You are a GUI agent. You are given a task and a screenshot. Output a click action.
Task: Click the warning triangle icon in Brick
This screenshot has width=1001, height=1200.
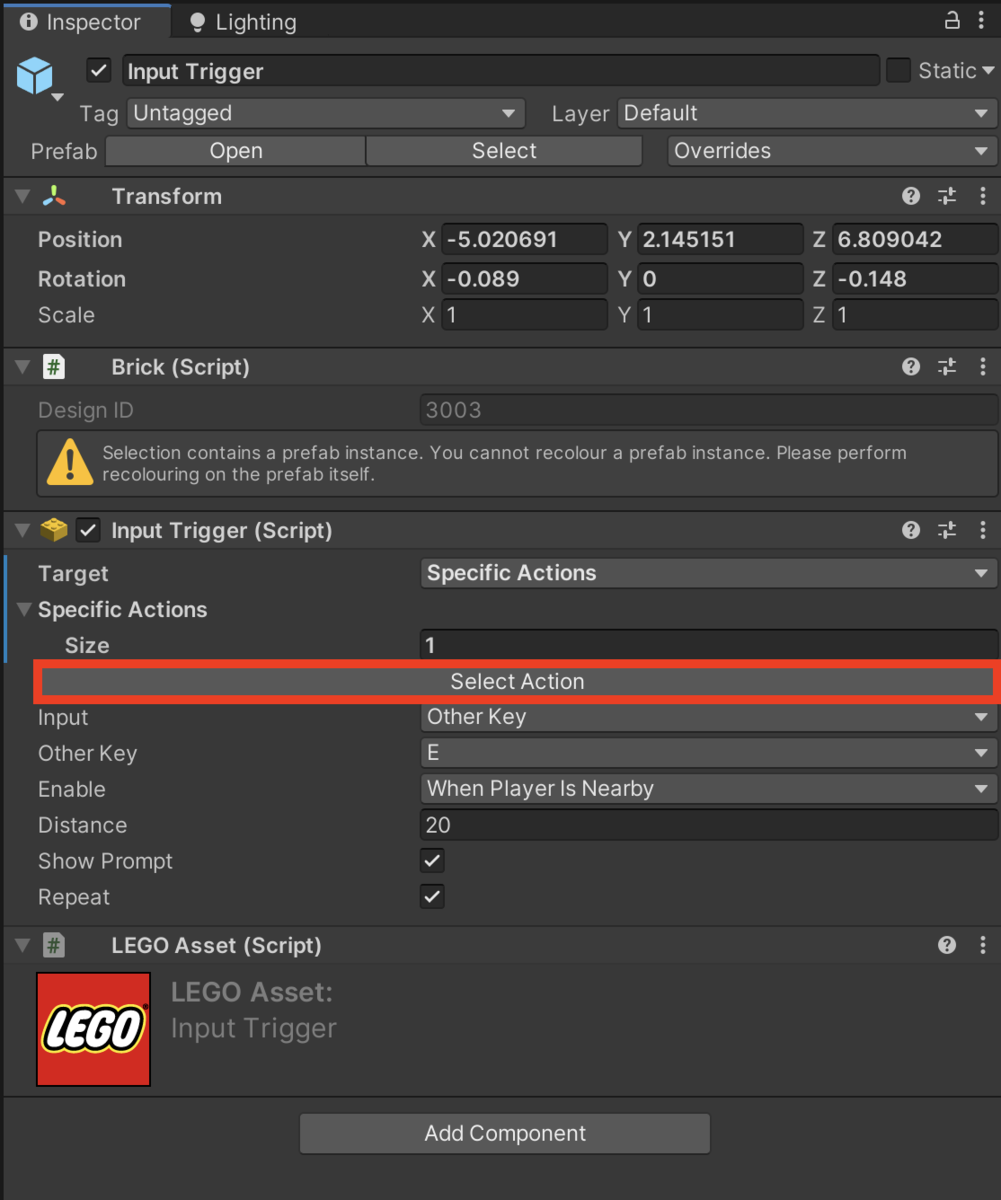pos(69,463)
